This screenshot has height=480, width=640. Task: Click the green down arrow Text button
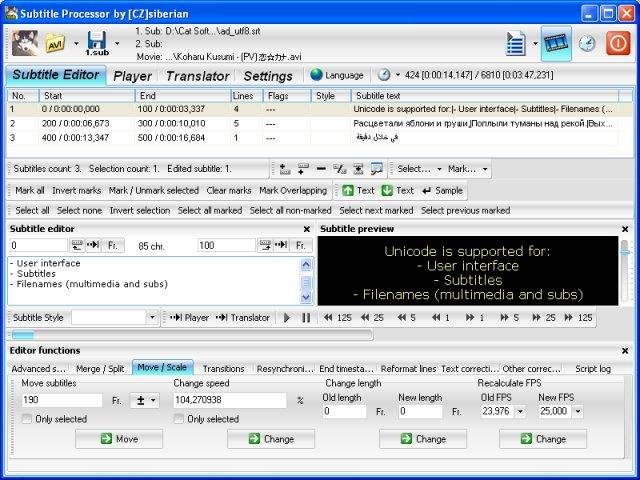(397, 191)
